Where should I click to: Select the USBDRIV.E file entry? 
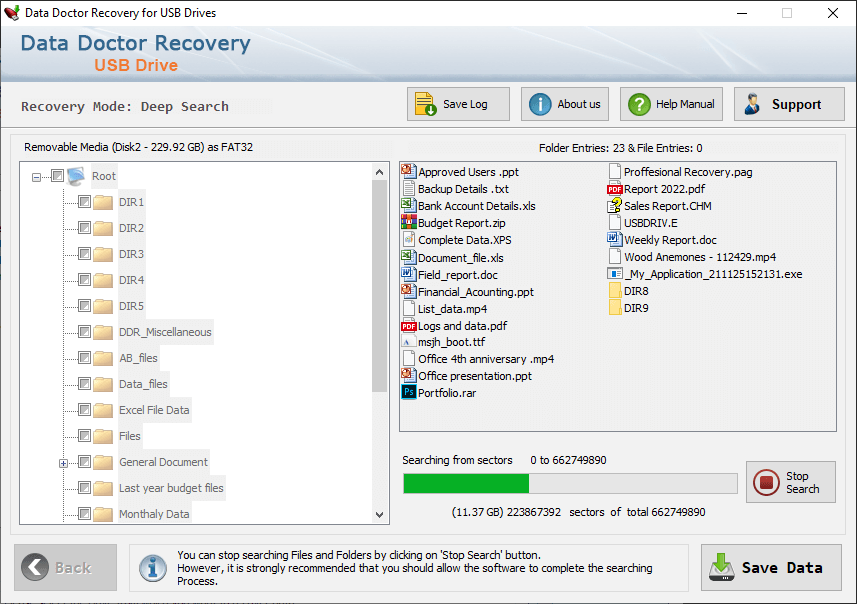[x=650, y=223]
